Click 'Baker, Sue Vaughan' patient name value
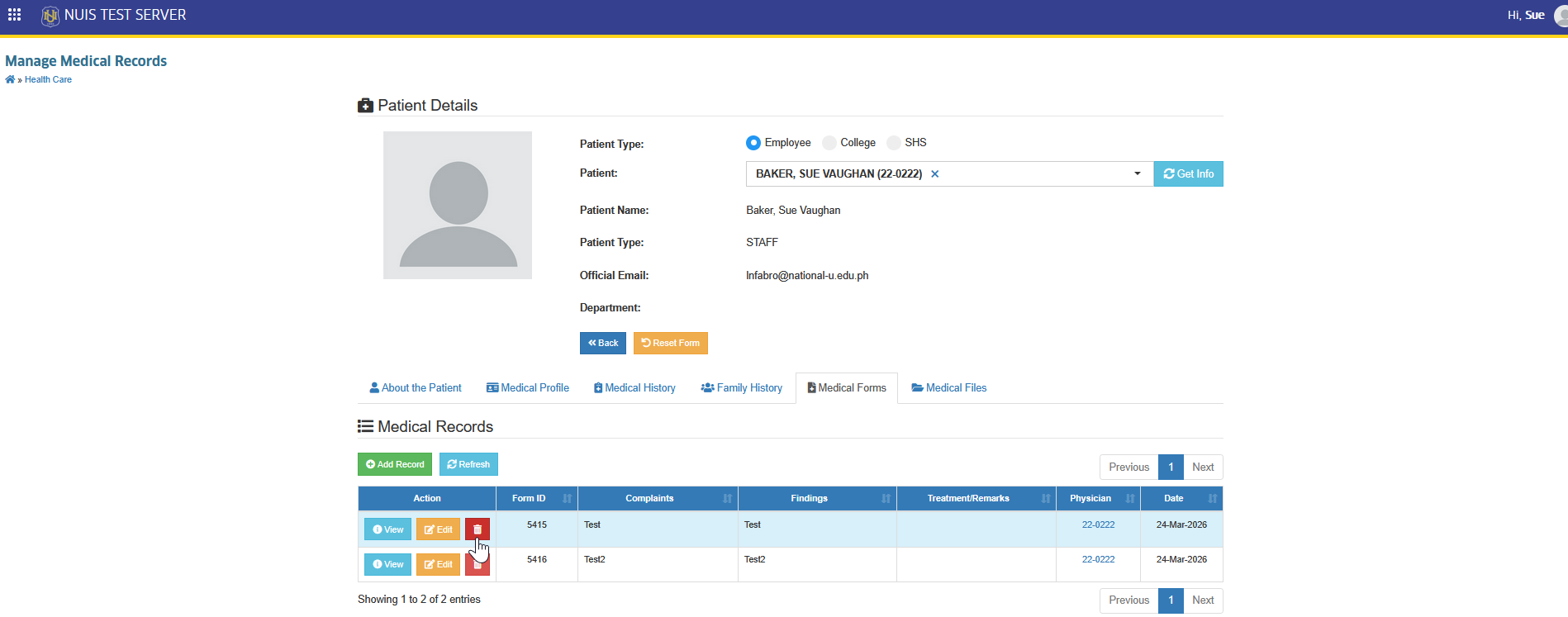The image size is (1568, 617). [x=793, y=211]
